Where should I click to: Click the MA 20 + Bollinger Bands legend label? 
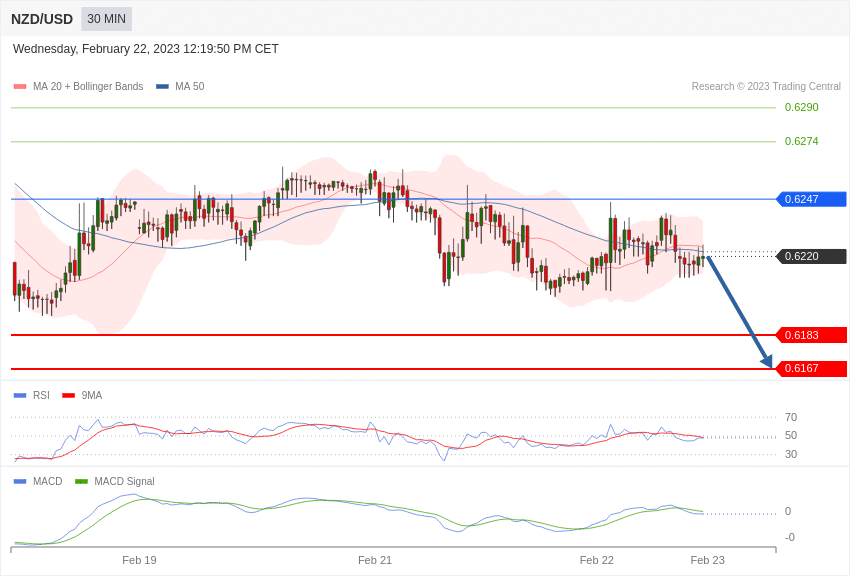pos(88,86)
